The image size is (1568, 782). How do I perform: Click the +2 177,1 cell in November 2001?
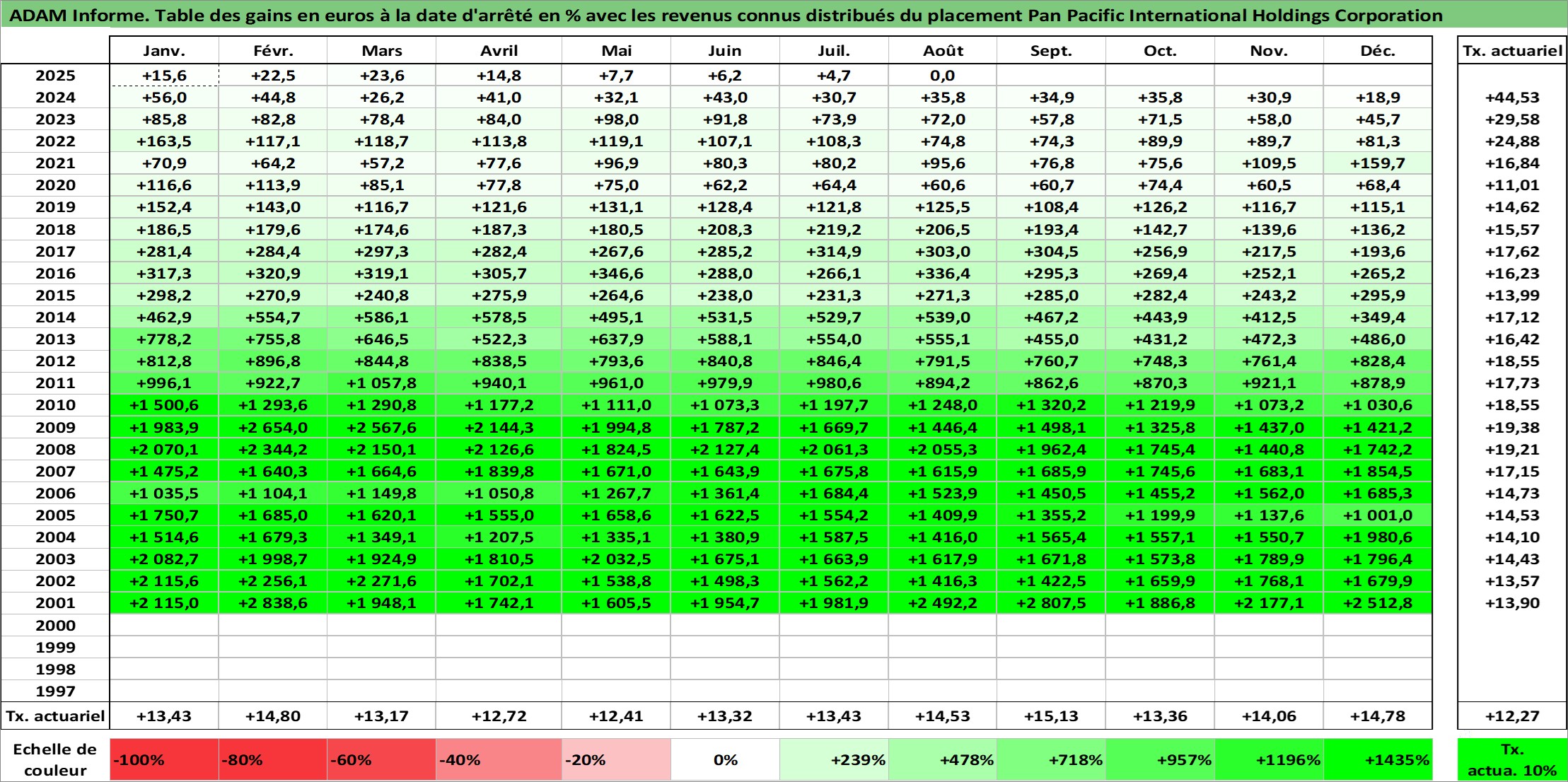click(x=1269, y=603)
